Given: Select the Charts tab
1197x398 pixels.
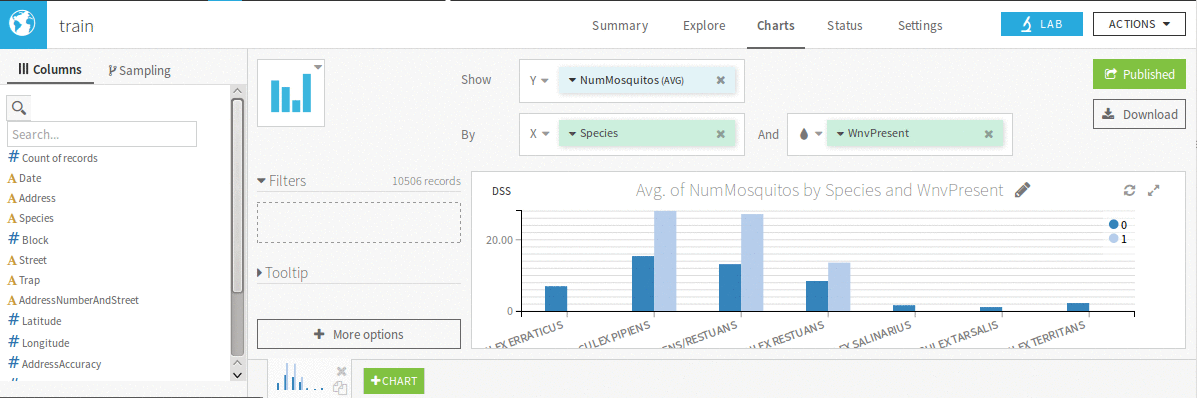Looking at the screenshot, I should point(776,25).
